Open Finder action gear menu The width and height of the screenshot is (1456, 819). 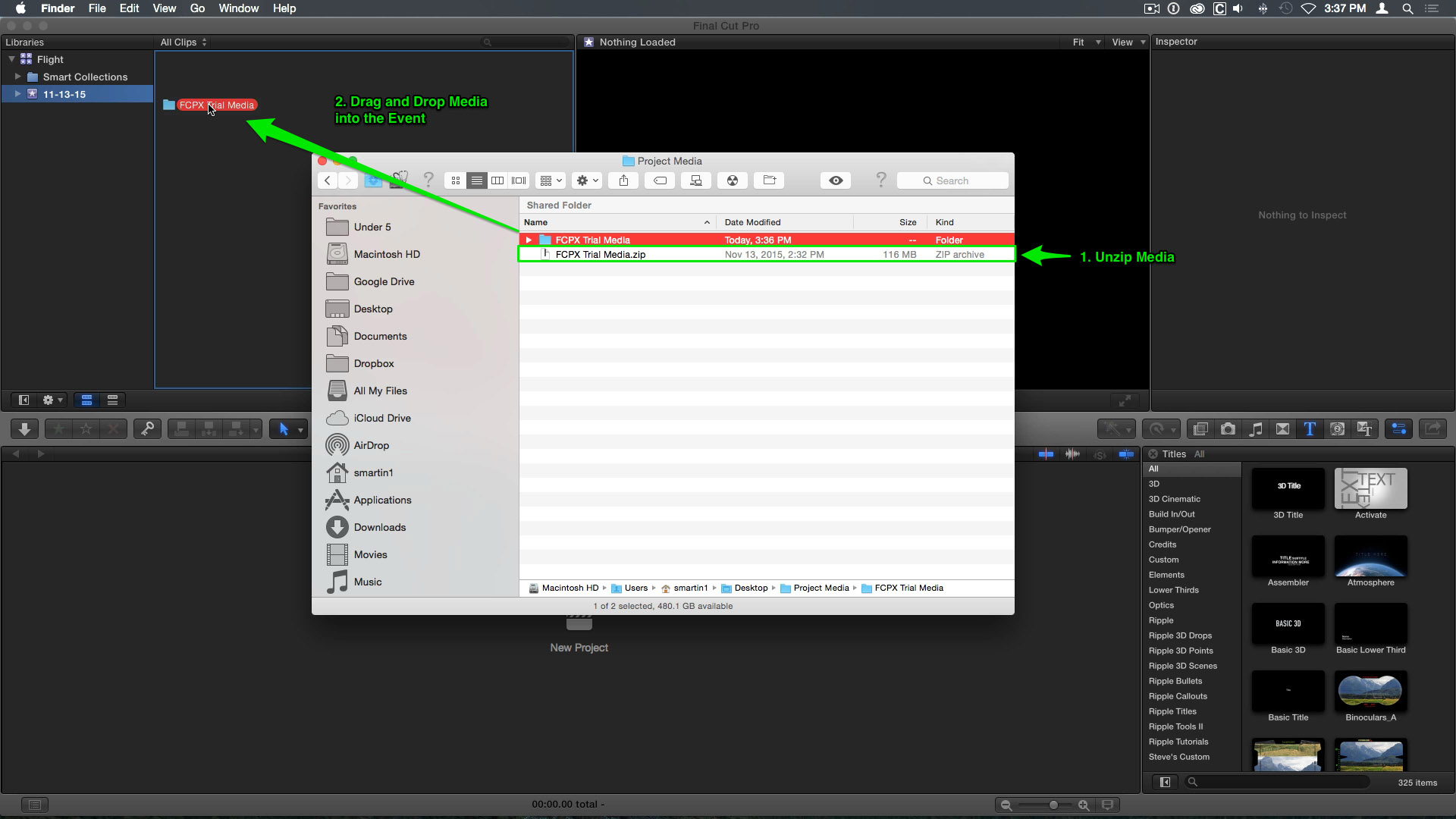[587, 180]
